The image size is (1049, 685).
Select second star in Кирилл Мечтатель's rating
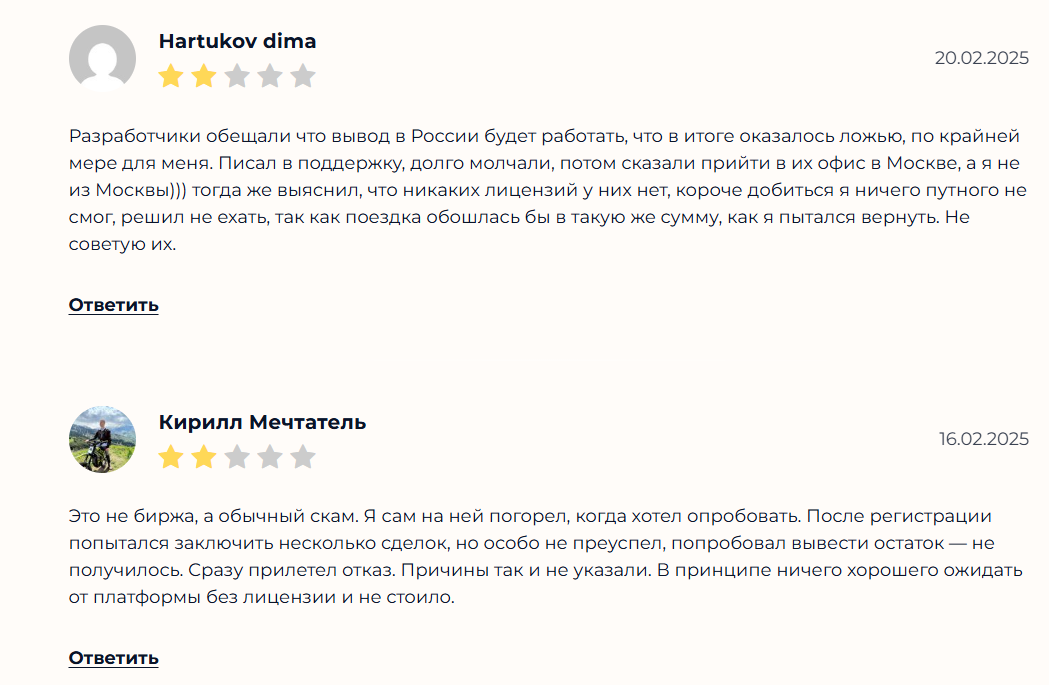(204, 457)
